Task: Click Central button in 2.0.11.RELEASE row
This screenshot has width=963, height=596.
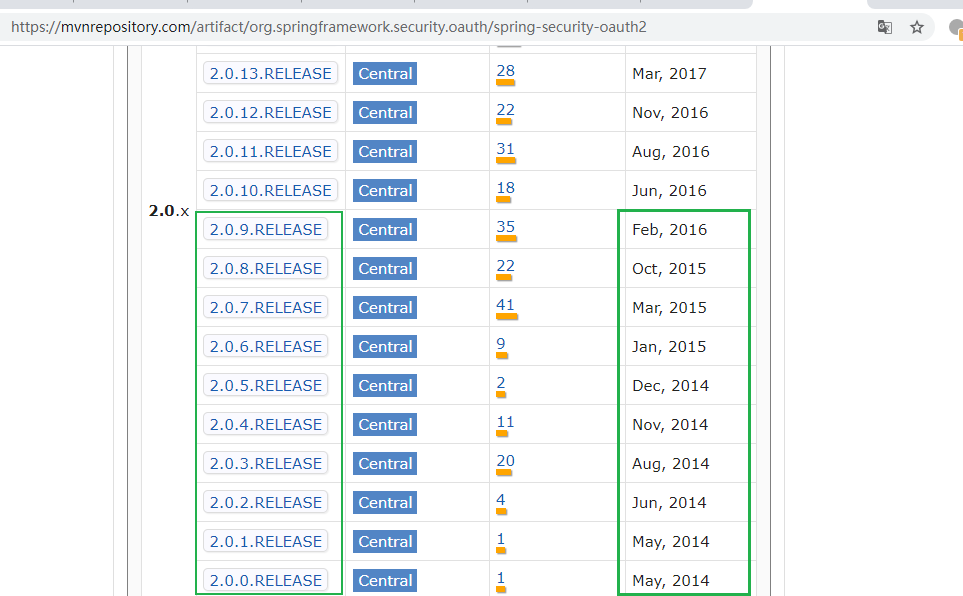Action: pyautogui.click(x=385, y=152)
